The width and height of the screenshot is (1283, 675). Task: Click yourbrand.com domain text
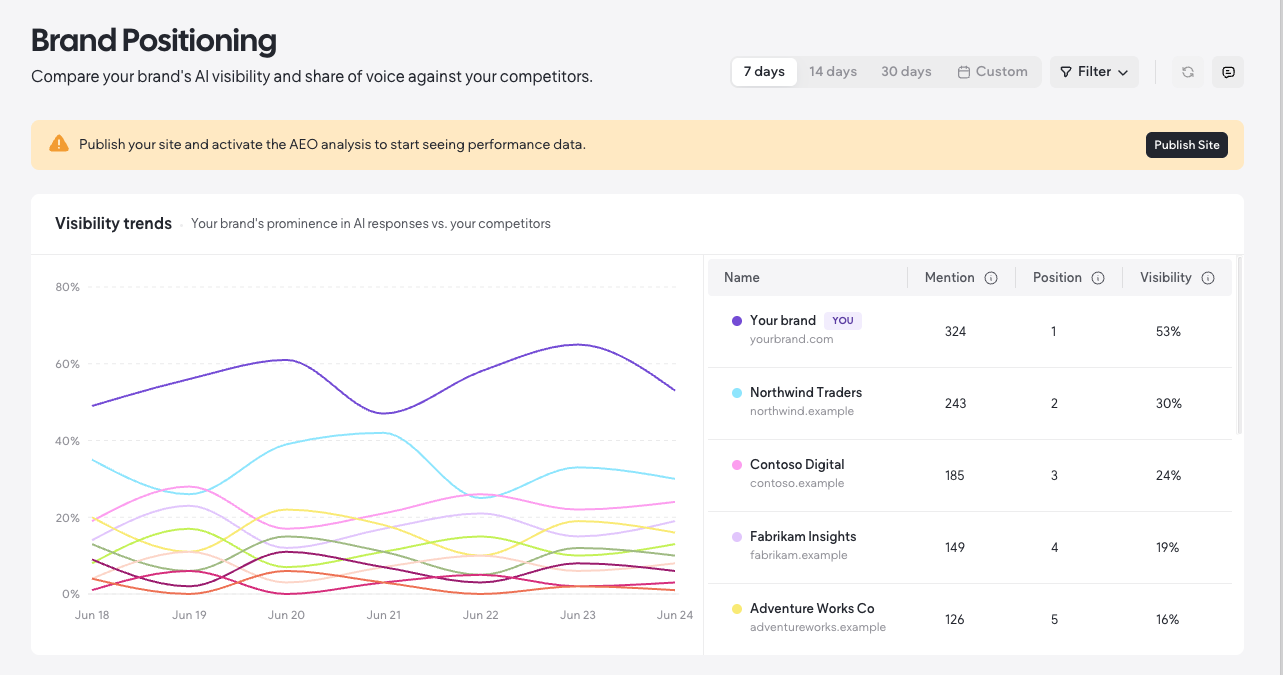[x=791, y=340]
